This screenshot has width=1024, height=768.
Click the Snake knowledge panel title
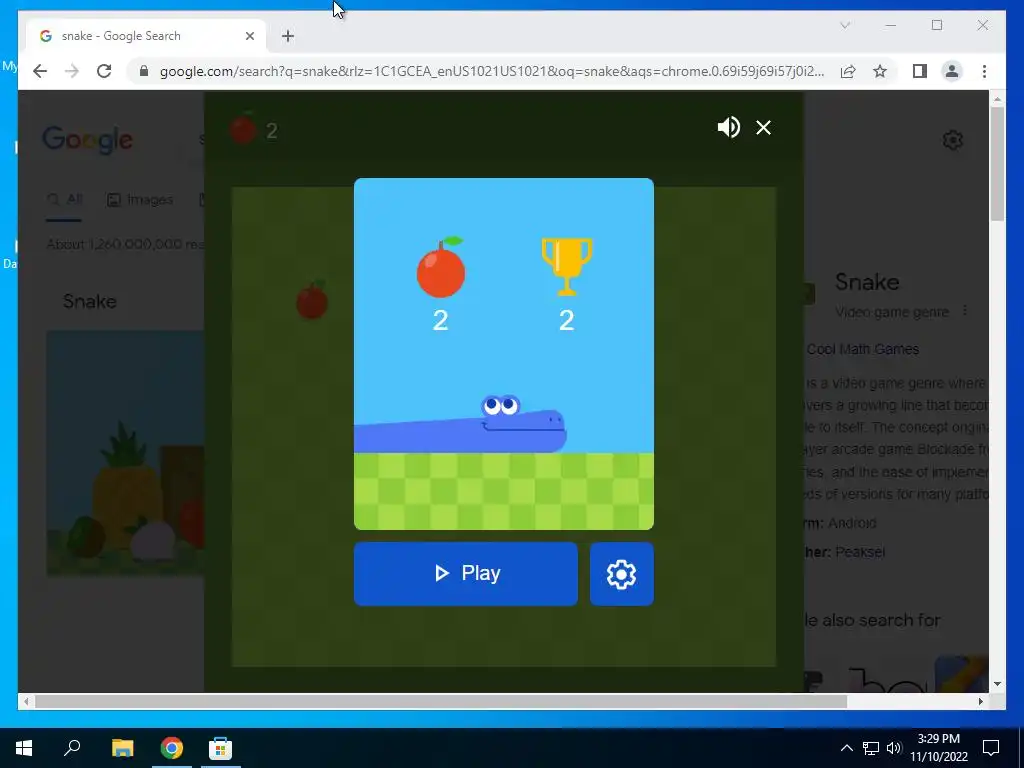(x=867, y=282)
